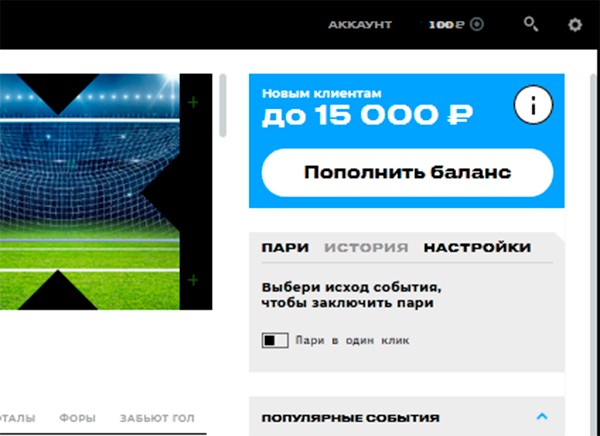Select the 'Тоталы' market tab

[17, 418]
